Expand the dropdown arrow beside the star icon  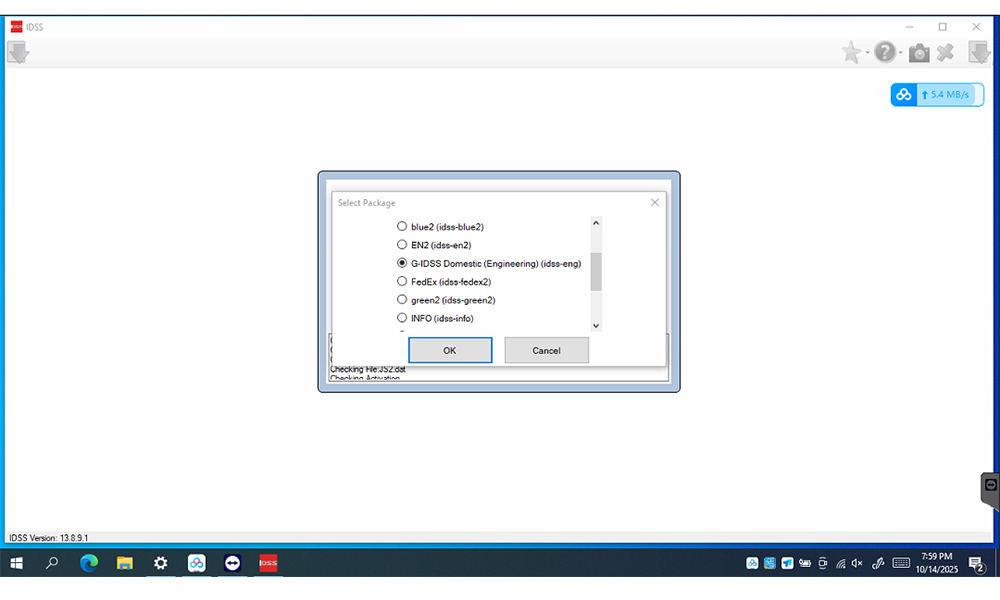[867, 54]
